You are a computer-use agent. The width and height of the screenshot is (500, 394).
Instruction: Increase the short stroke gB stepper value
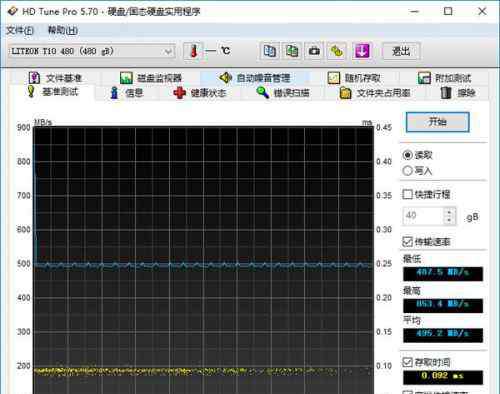coord(449,212)
